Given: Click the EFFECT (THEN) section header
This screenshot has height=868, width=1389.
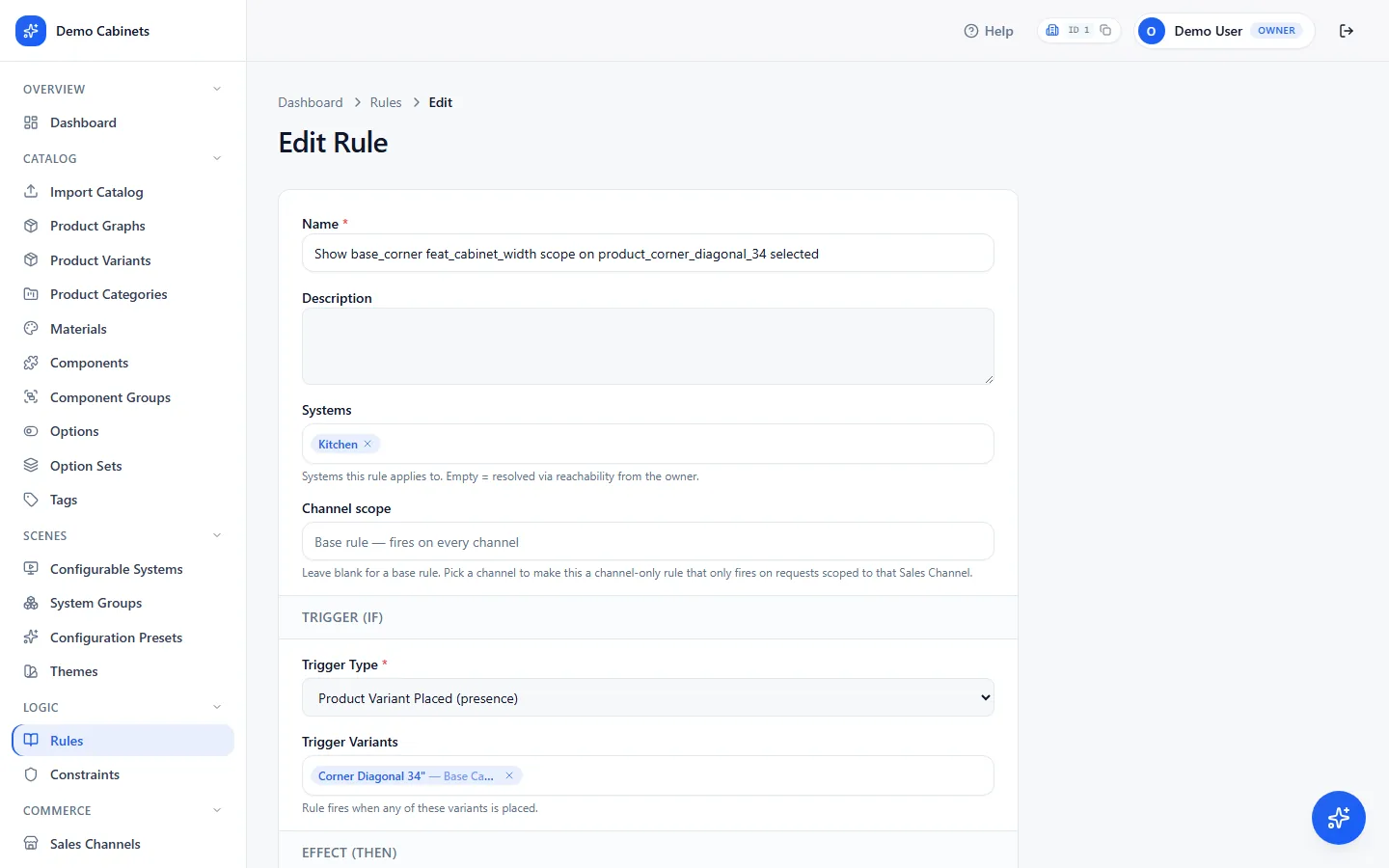Looking at the screenshot, I should (349, 853).
